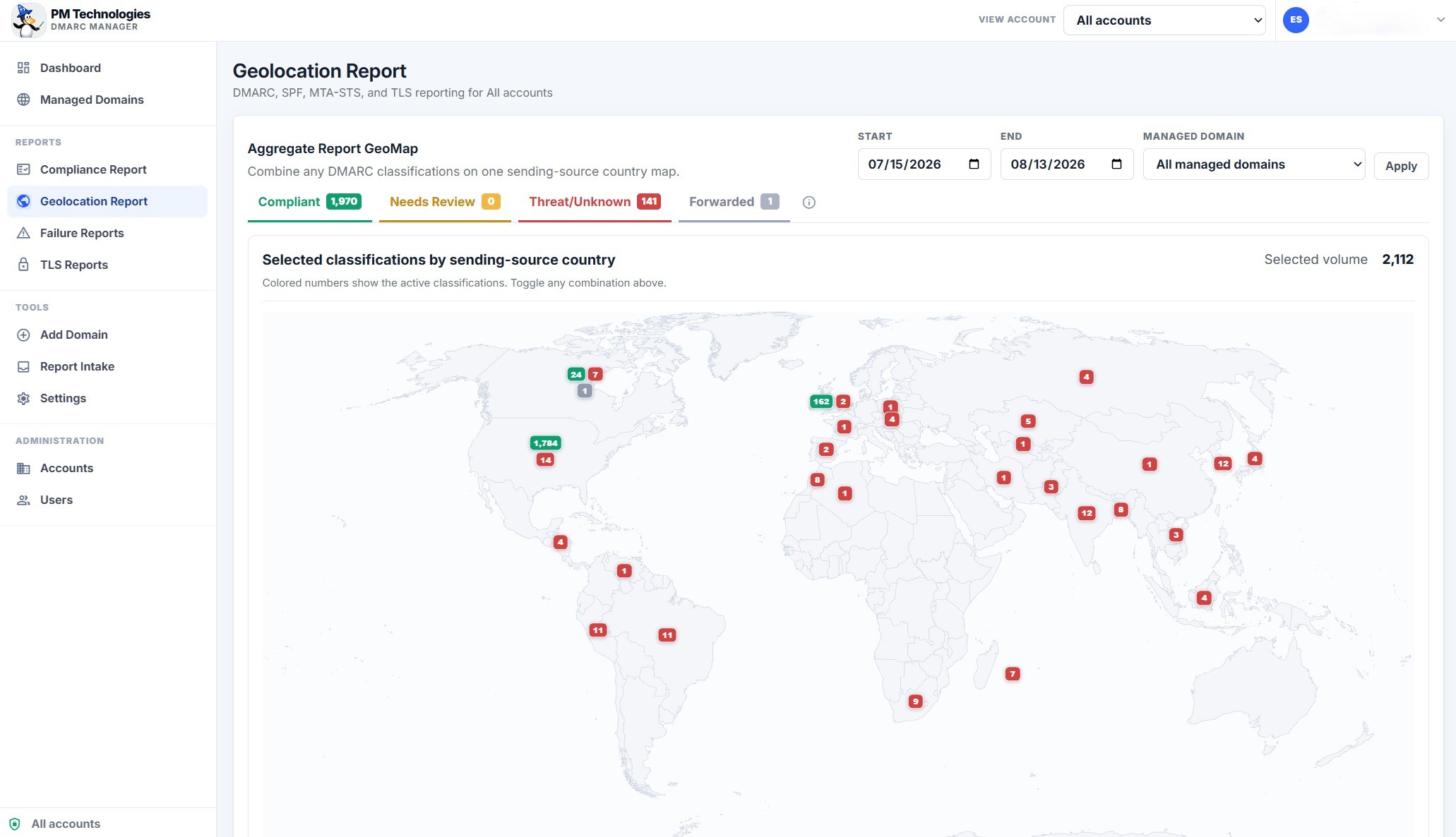The height and width of the screenshot is (837, 1456).
Task: Expand the user menu chevron
Action: coord(1440,20)
